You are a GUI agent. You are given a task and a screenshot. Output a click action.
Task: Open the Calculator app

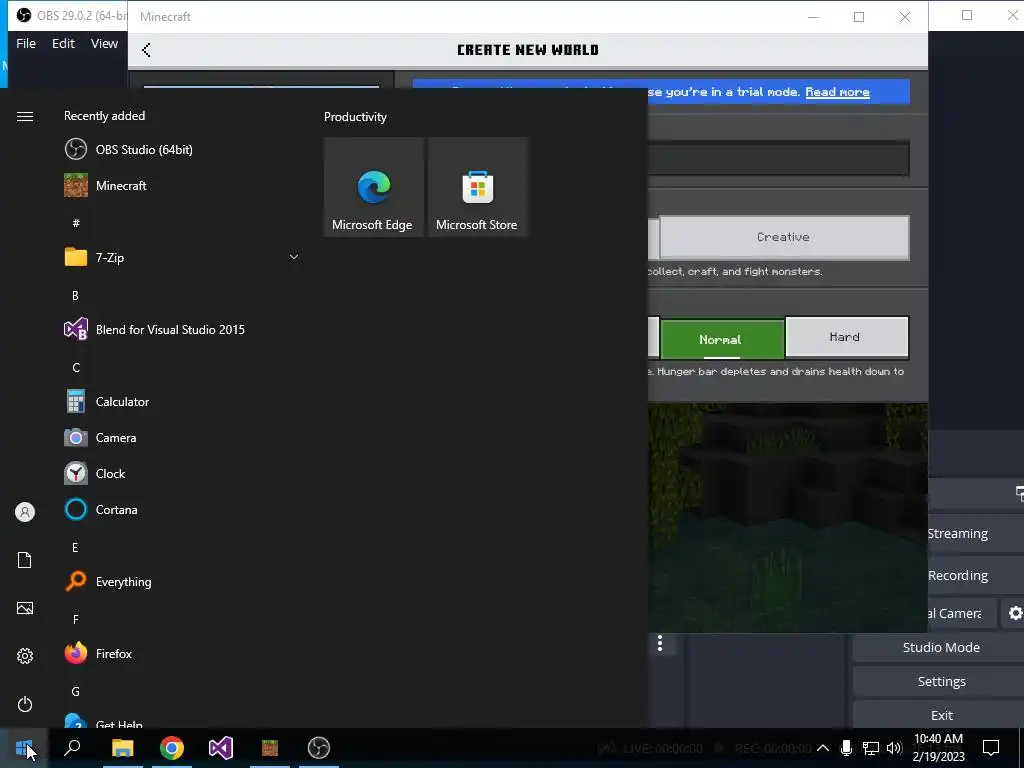coord(183,402)
